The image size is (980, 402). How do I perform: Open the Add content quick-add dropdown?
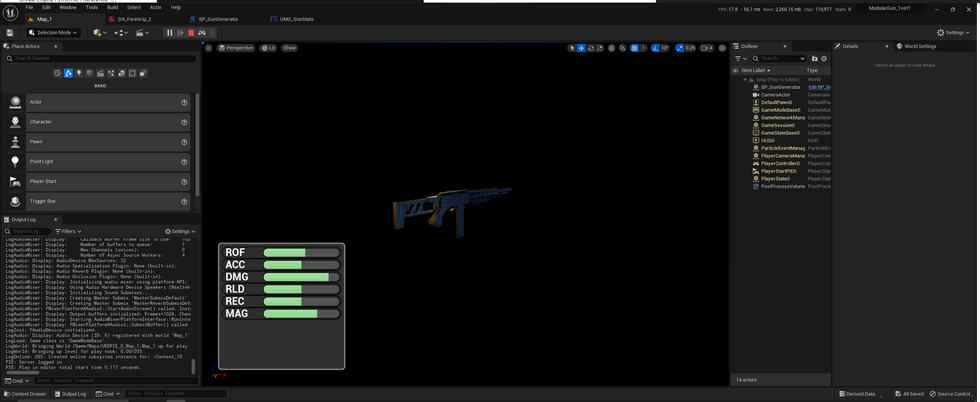click(x=99, y=33)
